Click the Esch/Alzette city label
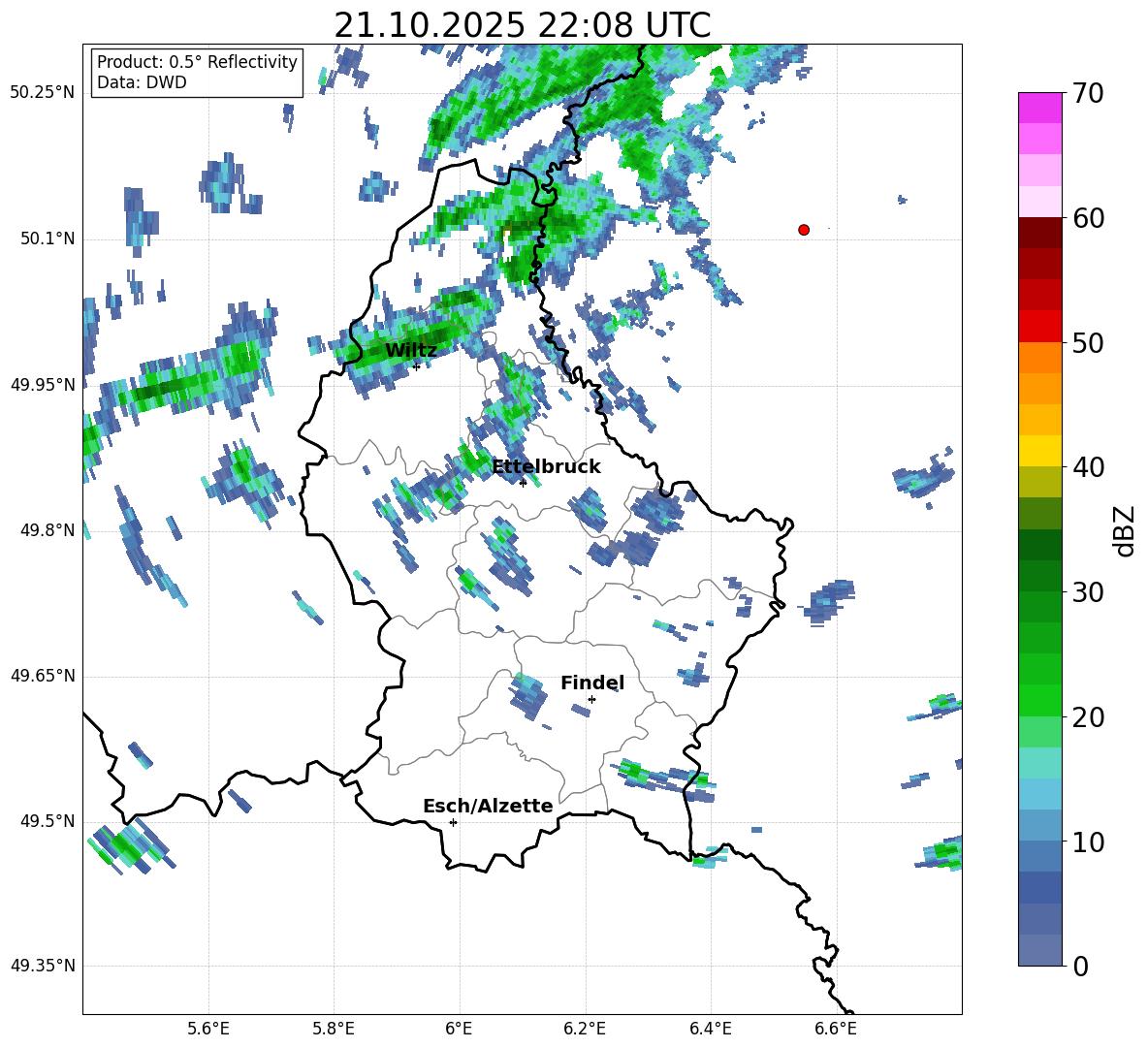 tap(488, 806)
